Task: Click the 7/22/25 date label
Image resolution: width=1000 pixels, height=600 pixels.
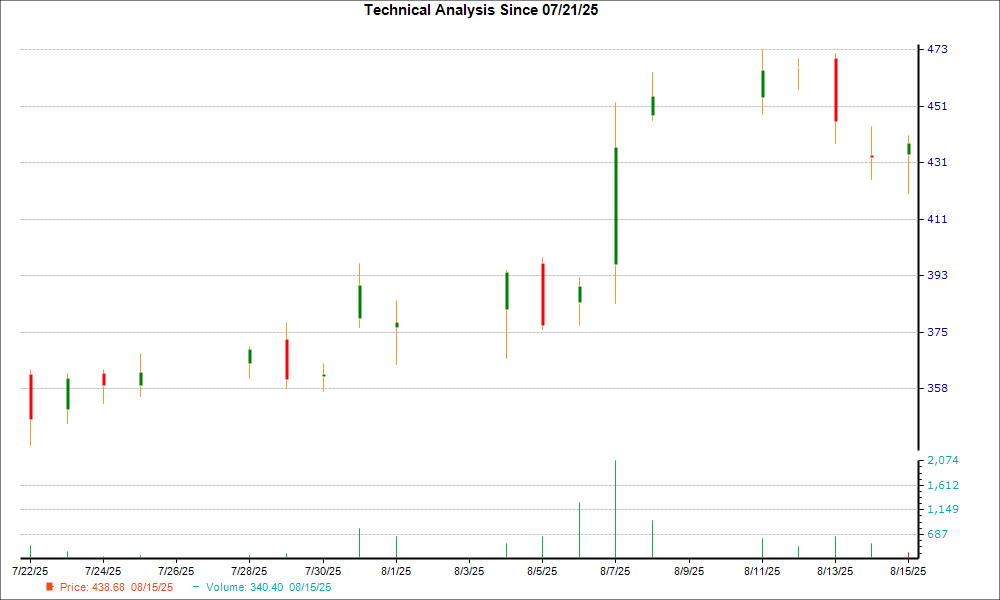Action: 30,571
